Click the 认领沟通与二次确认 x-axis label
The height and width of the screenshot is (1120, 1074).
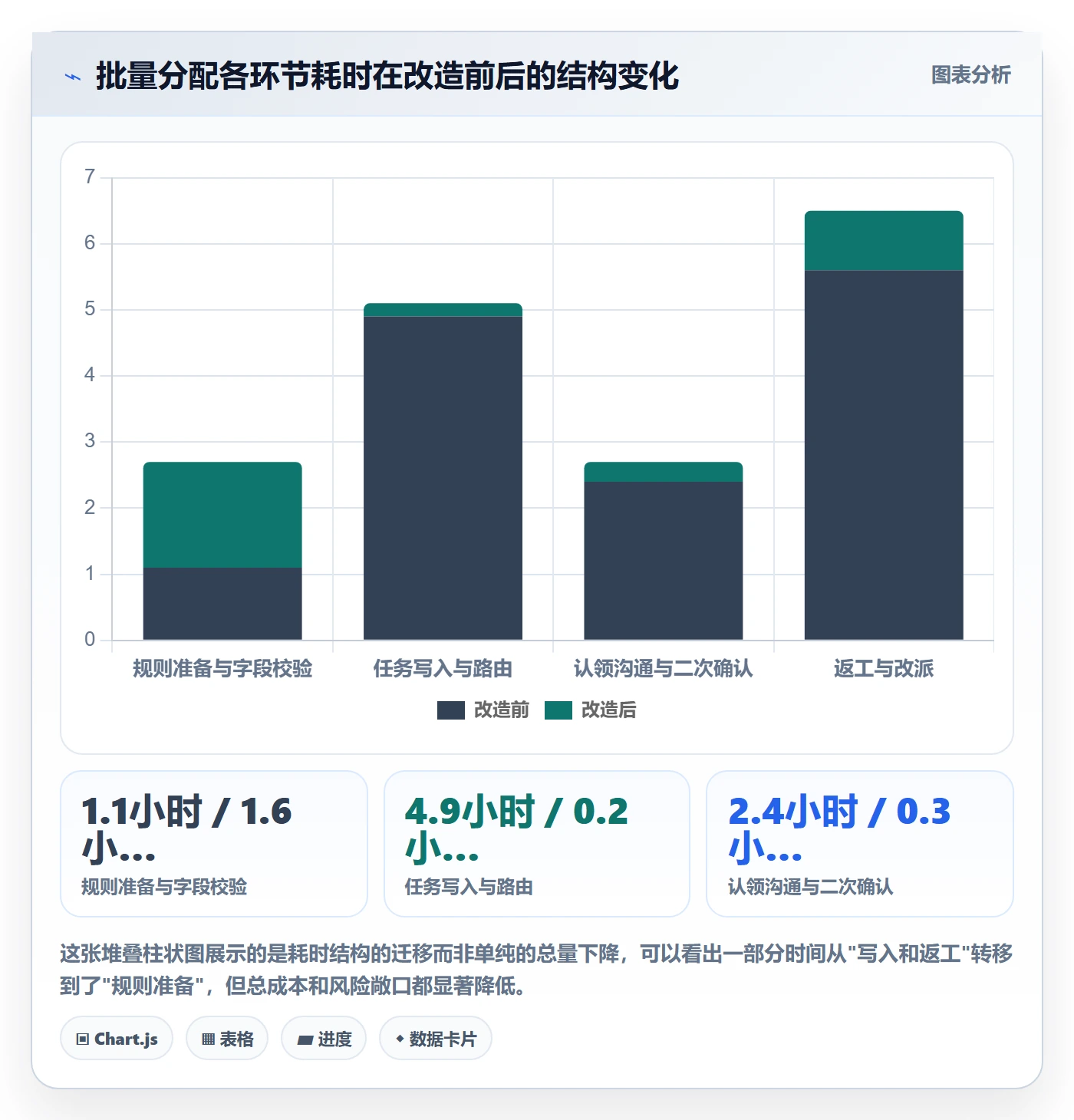(664, 669)
